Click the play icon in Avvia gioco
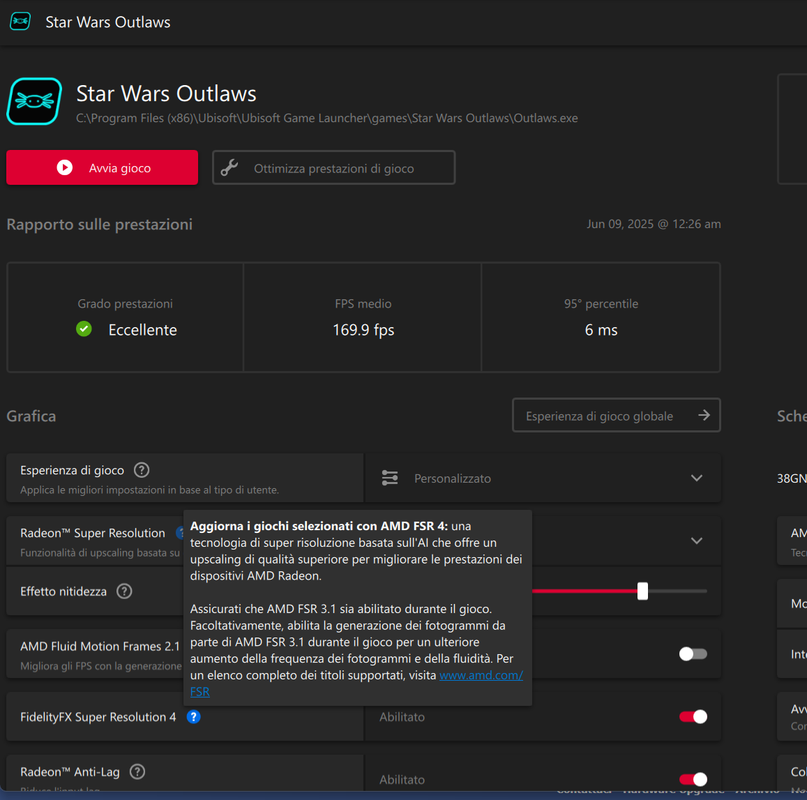Screen dimensions: 807x800 pos(64,168)
